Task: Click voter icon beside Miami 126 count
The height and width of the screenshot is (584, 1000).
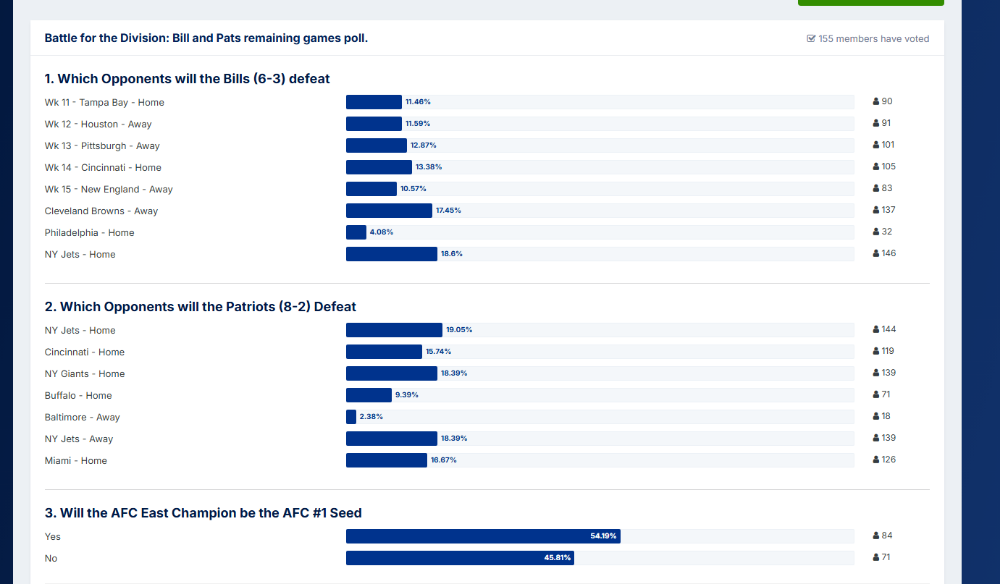Action: click(876, 460)
